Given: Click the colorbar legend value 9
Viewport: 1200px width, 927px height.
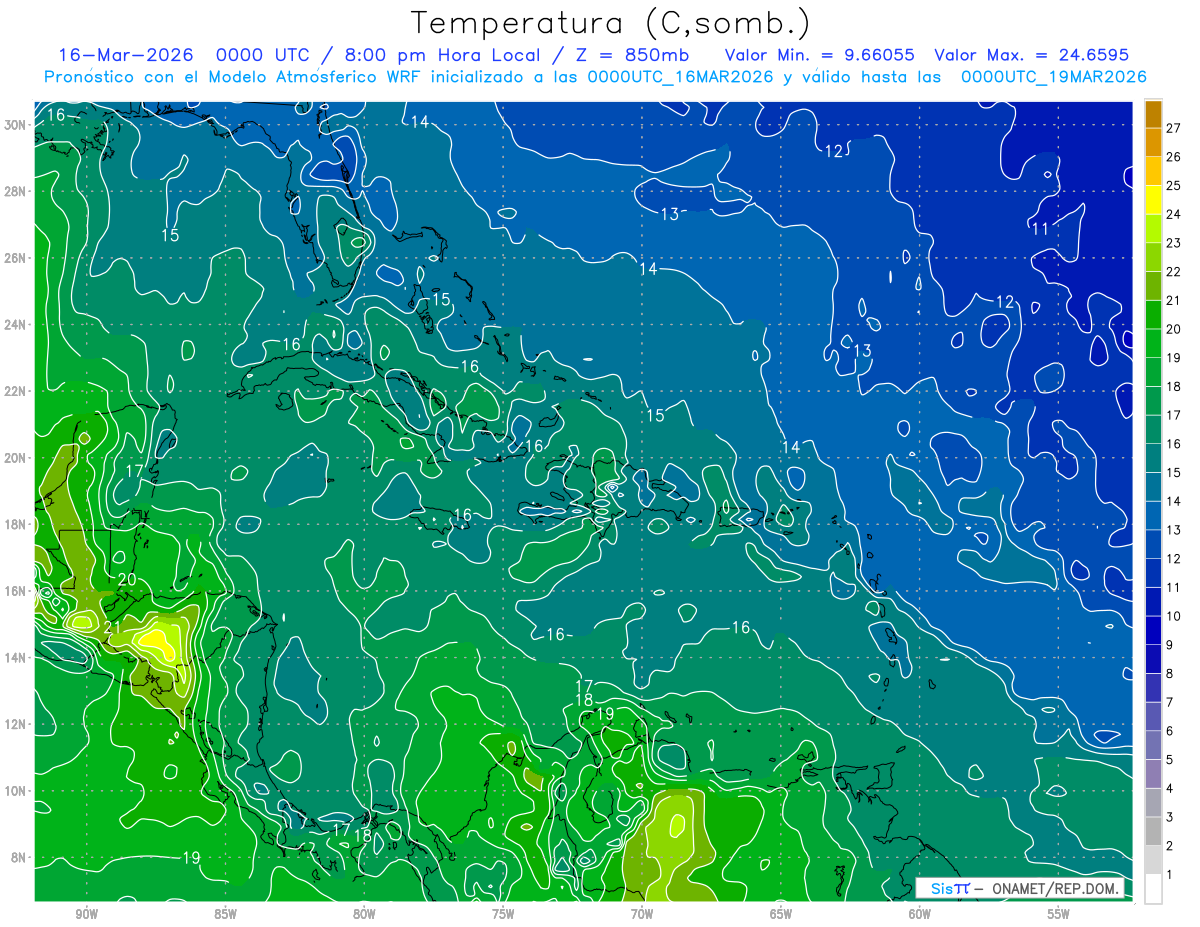Looking at the screenshot, I should (x=1170, y=645).
